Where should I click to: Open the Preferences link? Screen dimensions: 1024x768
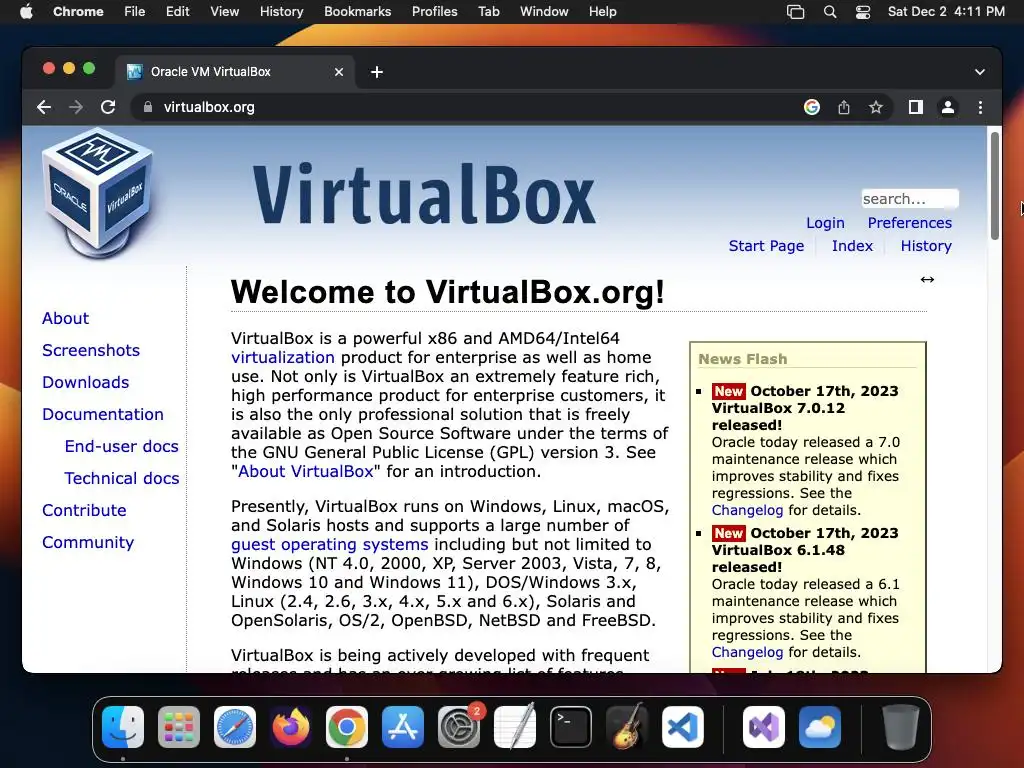(x=910, y=223)
